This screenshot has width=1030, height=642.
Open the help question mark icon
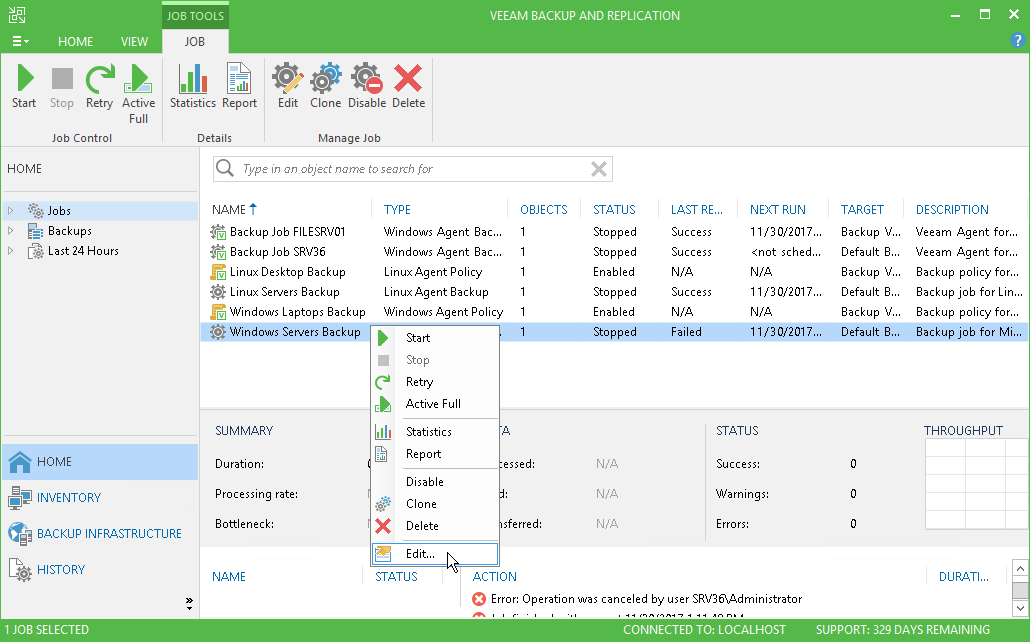[1018, 40]
